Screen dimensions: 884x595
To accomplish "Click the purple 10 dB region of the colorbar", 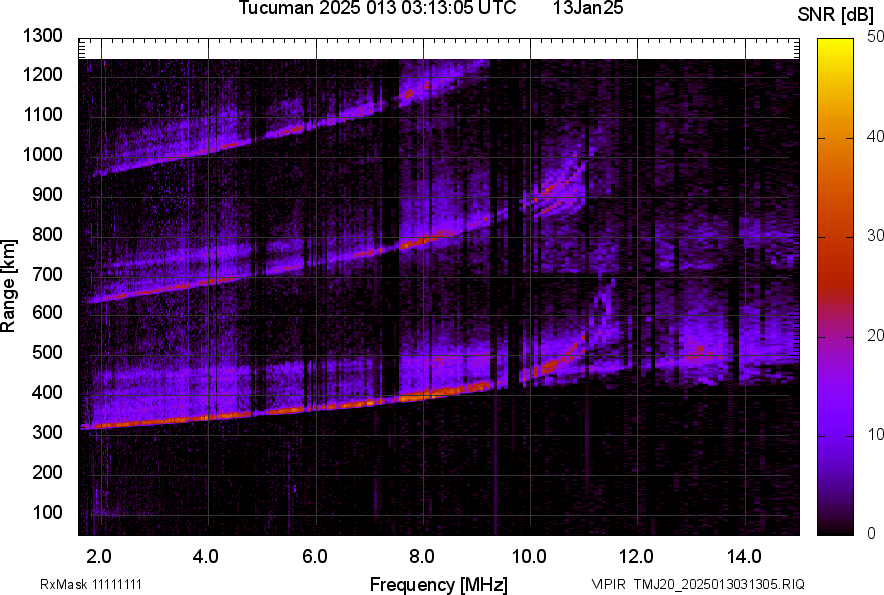I will [x=835, y=434].
